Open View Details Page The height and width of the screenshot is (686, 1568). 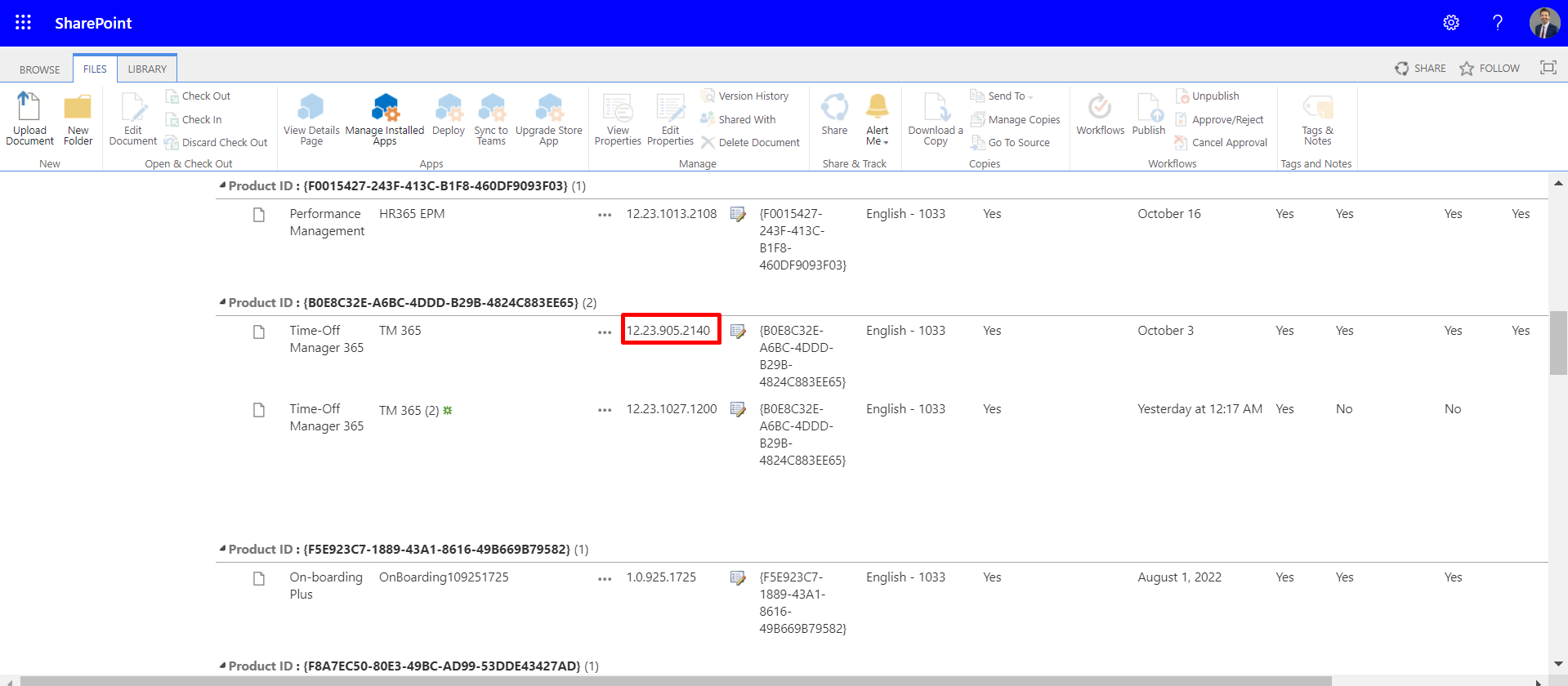point(311,119)
